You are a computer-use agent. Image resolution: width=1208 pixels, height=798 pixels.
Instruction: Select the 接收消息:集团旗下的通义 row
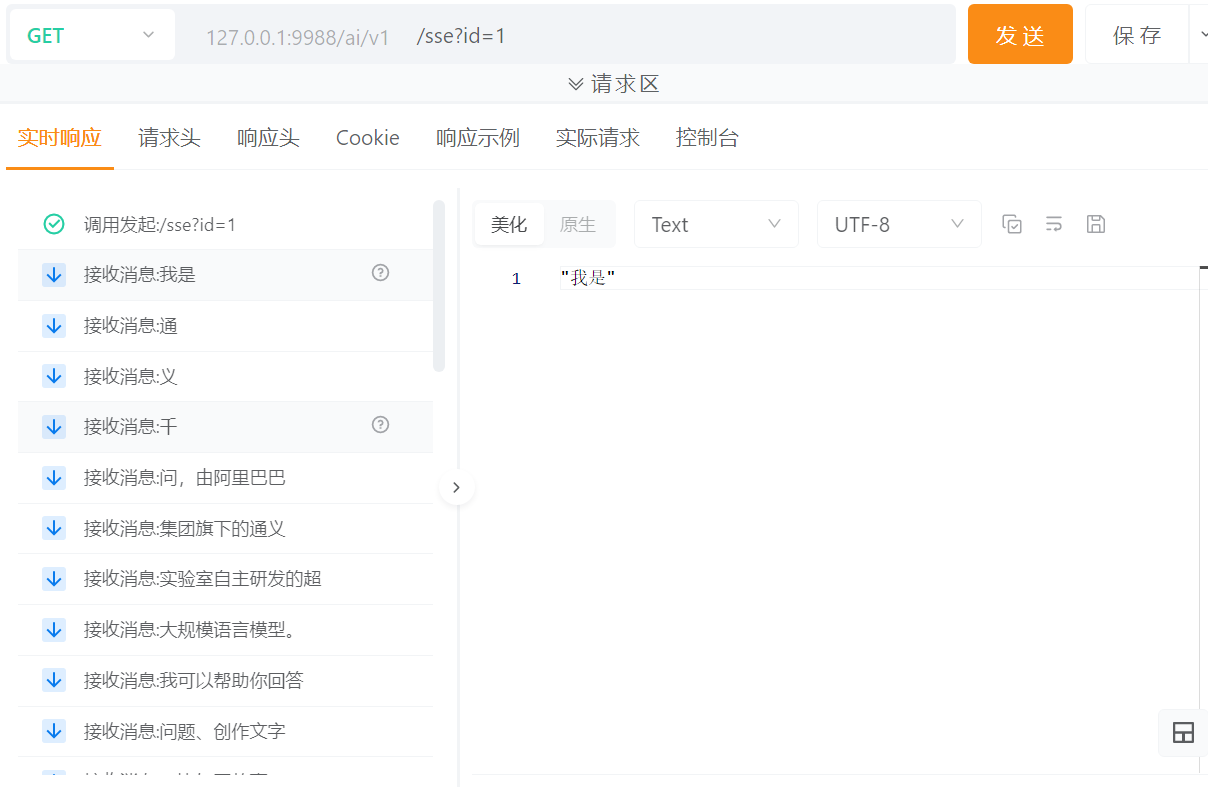tap(225, 528)
